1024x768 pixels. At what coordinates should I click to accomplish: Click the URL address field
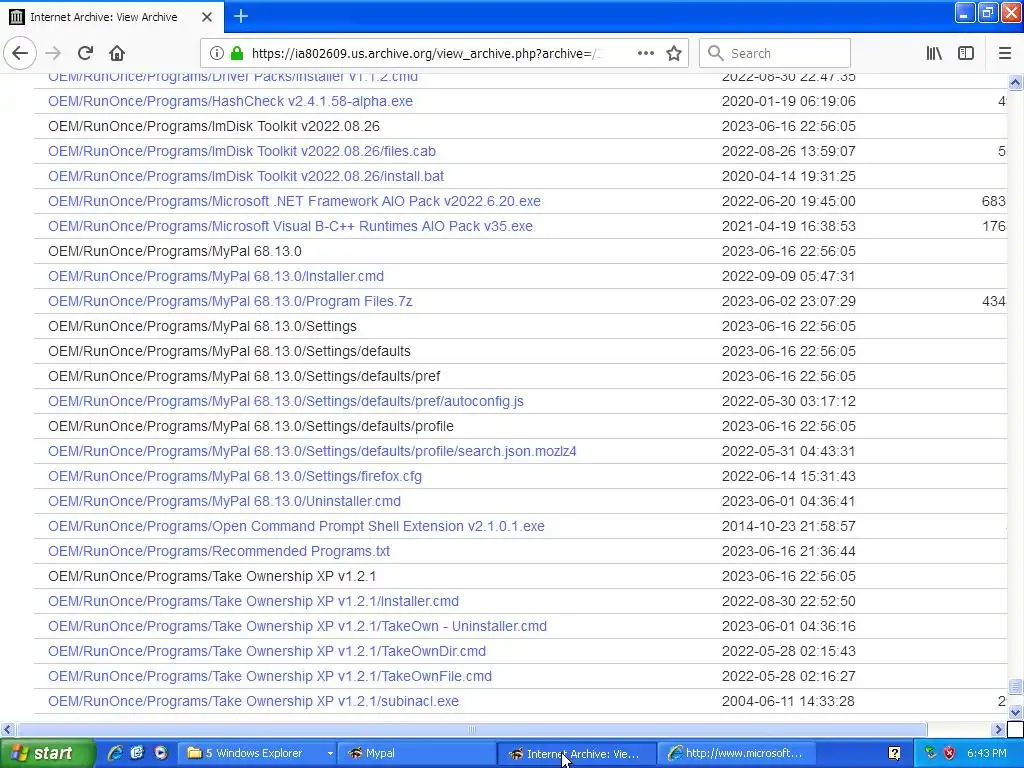click(x=424, y=53)
